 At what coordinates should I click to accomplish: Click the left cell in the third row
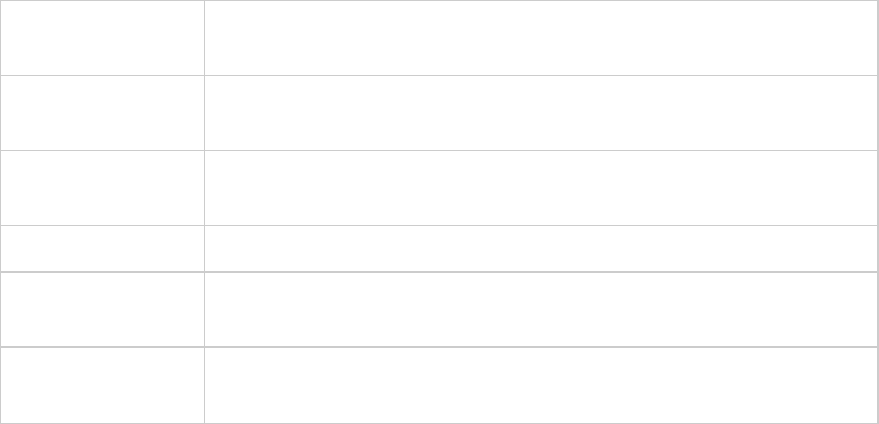click(102, 188)
